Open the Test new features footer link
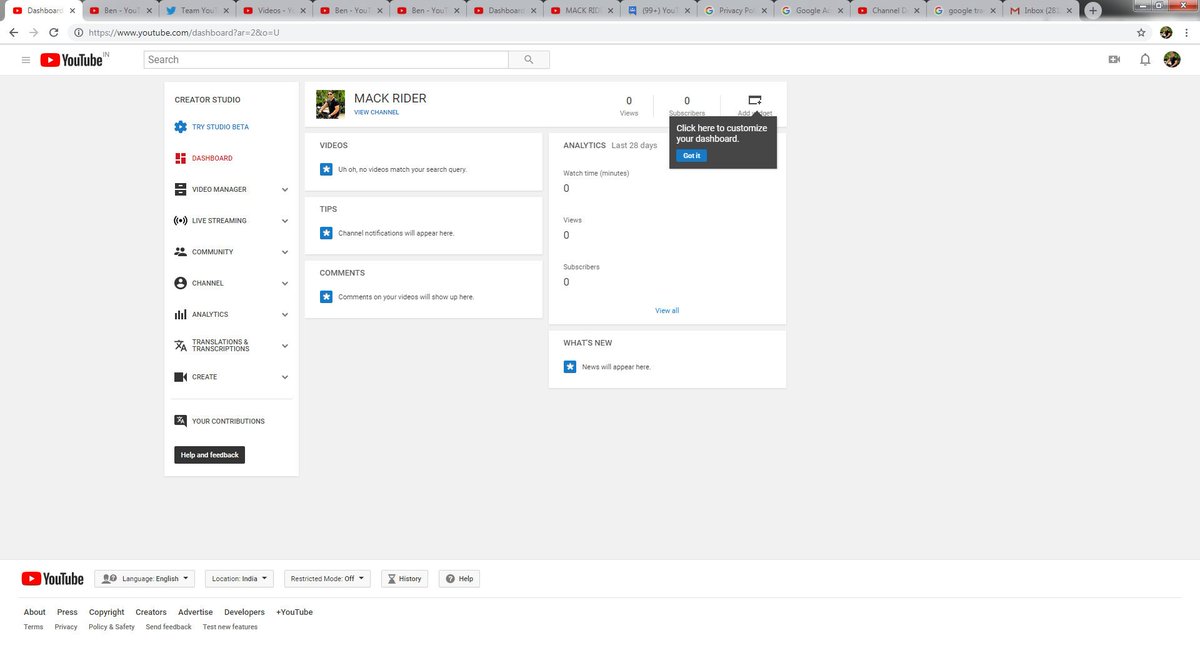 230,627
